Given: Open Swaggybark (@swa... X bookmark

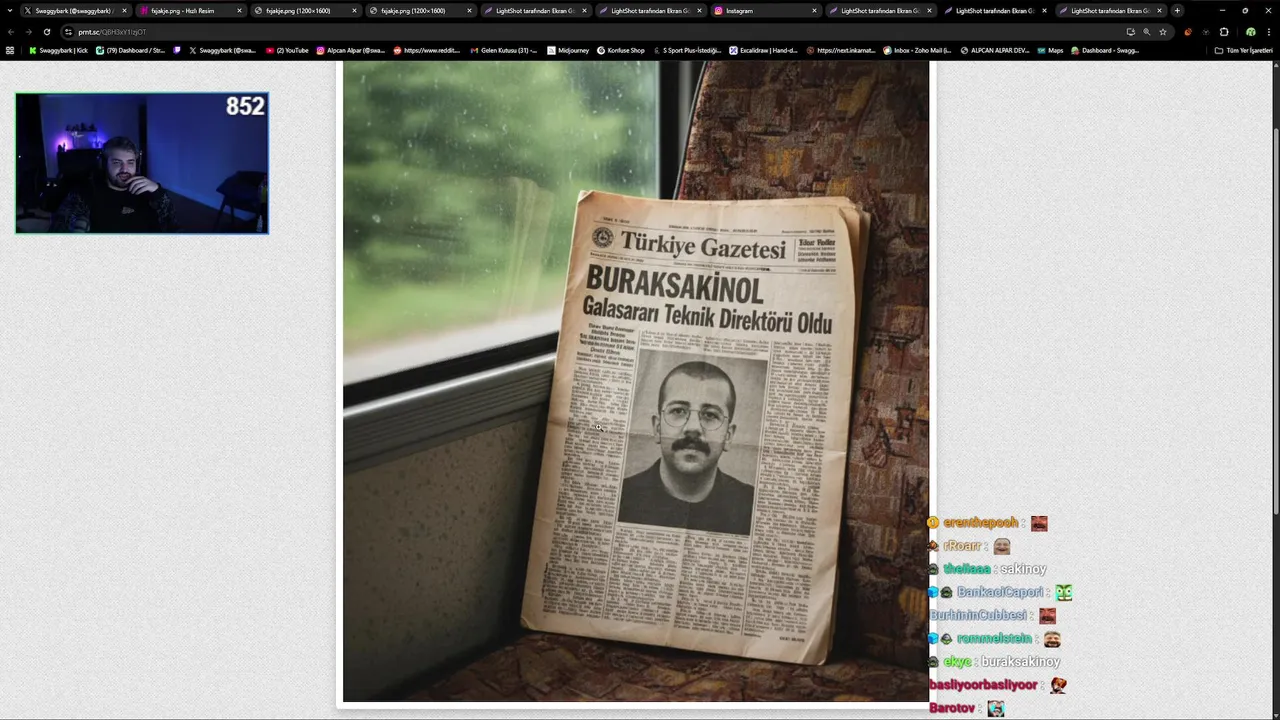Looking at the screenshot, I should (222, 50).
